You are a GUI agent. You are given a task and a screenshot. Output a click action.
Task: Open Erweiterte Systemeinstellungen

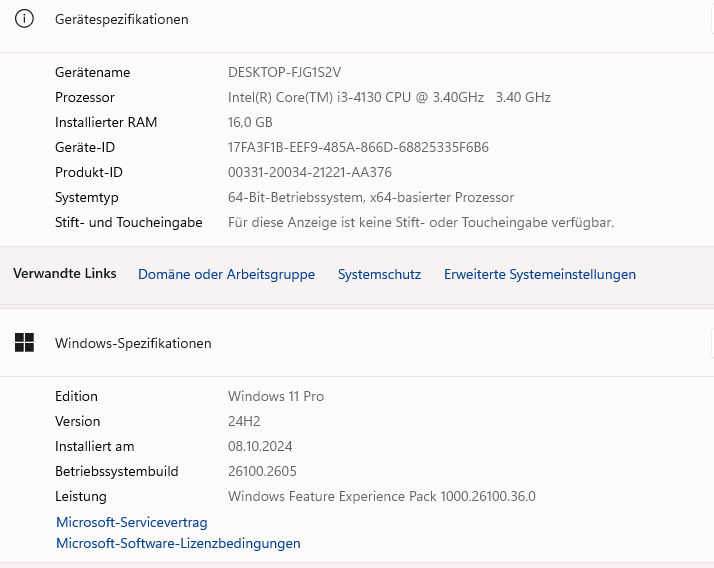539,274
